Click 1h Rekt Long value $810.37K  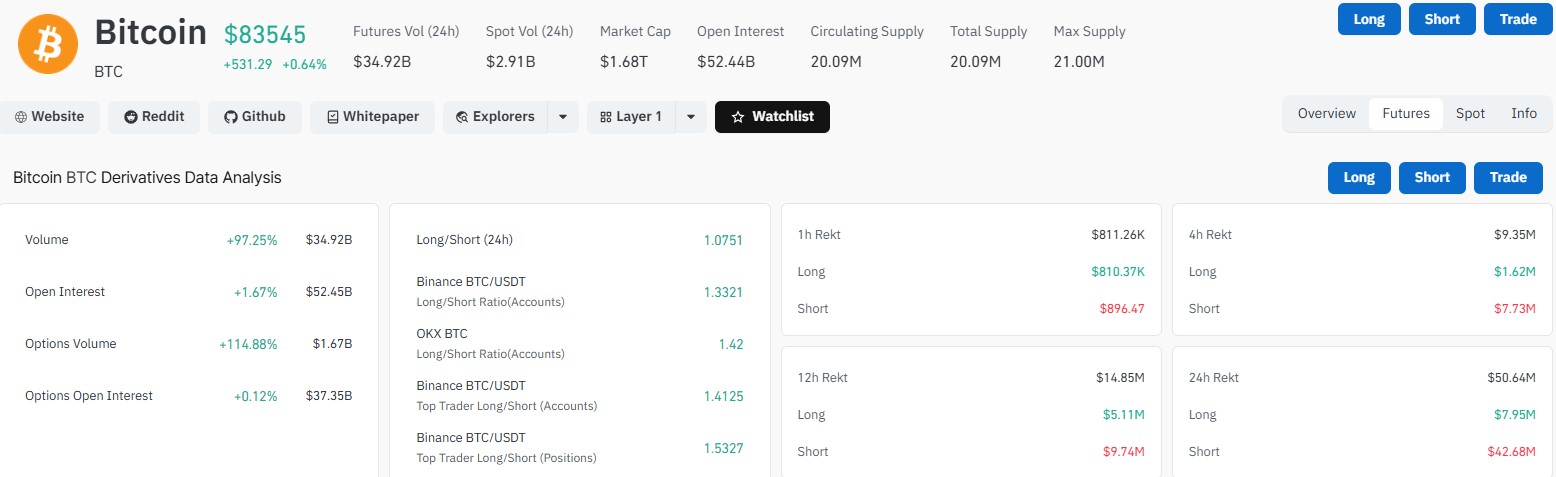[1118, 272]
